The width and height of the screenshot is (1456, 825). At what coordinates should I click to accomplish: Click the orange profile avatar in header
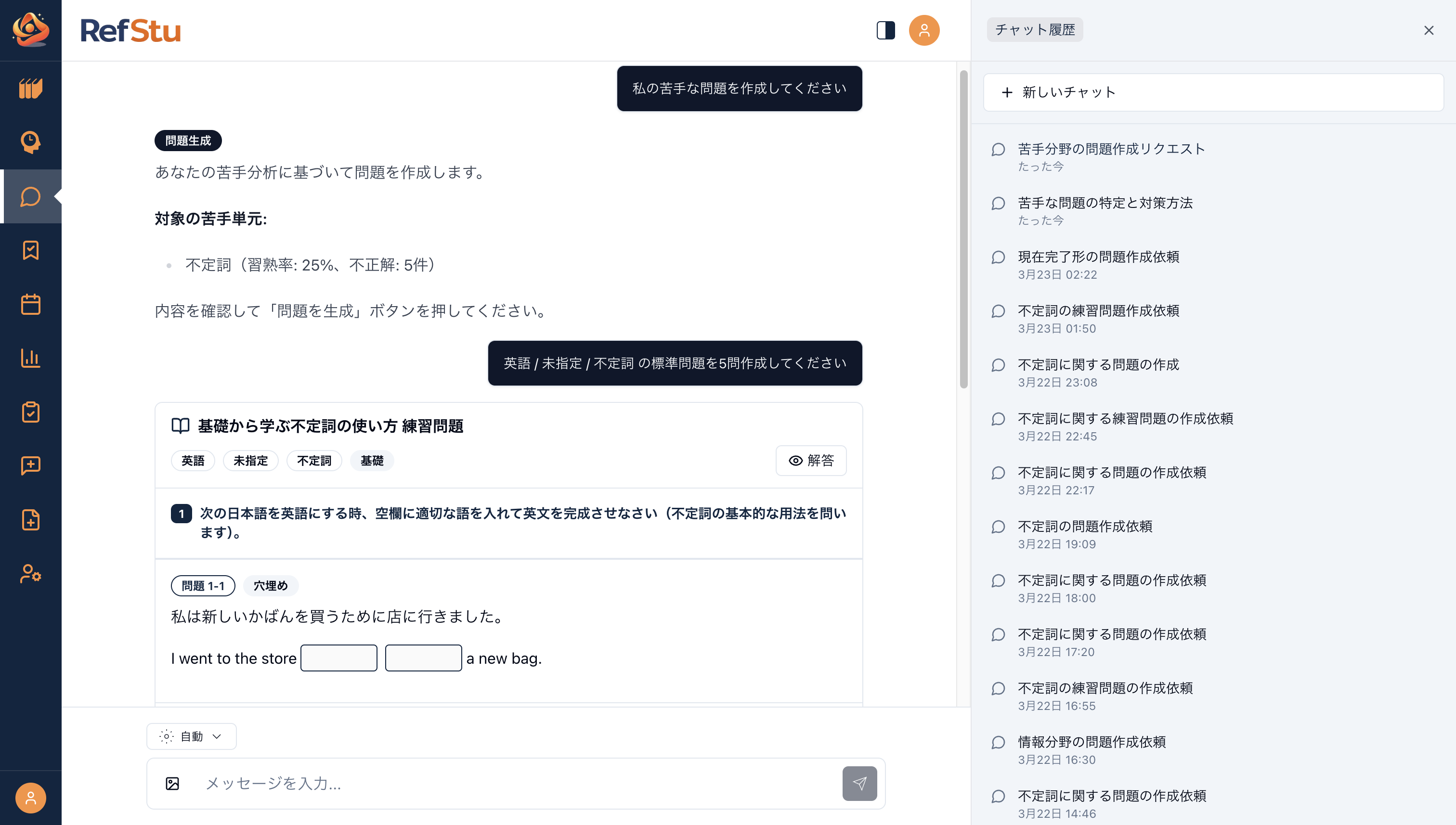(924, 30)
